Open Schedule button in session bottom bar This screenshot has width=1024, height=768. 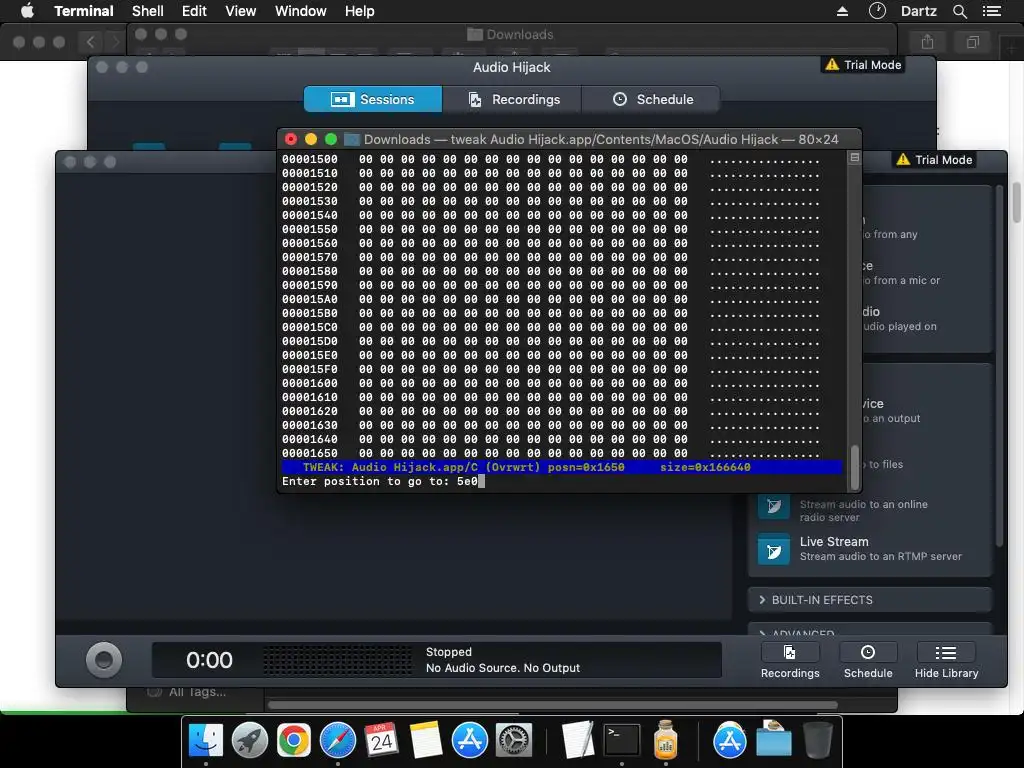click(x=868, y=660)
